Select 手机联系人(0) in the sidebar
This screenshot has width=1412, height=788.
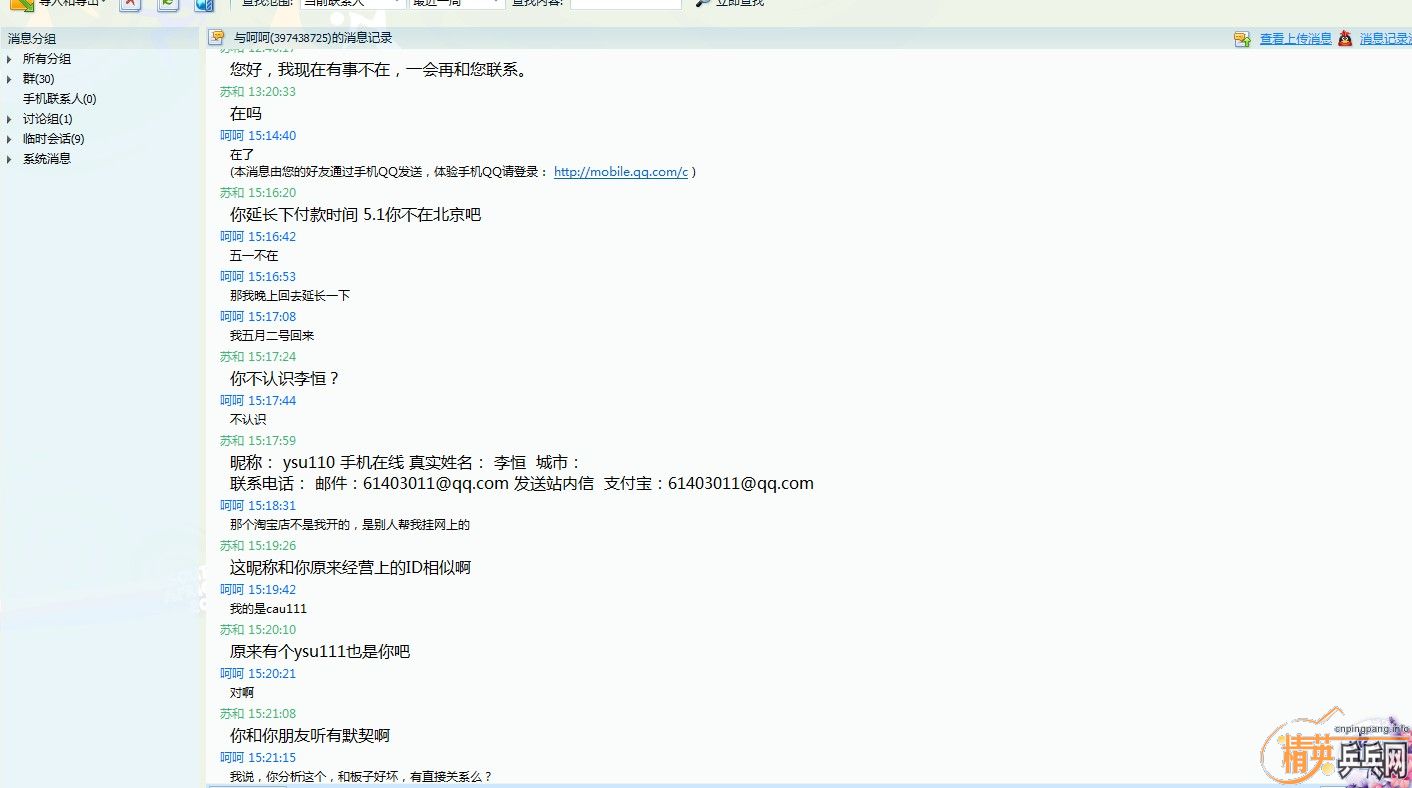(x=59, y=99)
